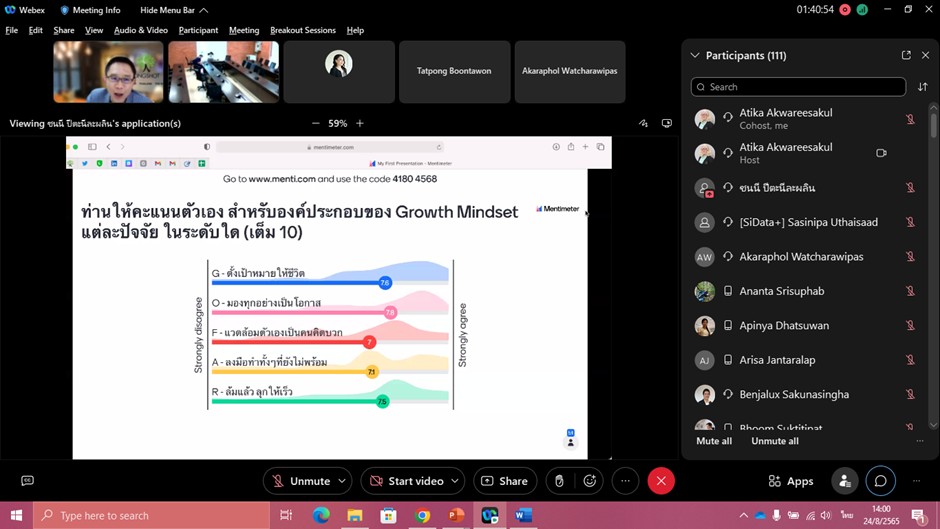Open the chat panel
The height and width of the screenshot is (529, 940).
coord(880,481)
